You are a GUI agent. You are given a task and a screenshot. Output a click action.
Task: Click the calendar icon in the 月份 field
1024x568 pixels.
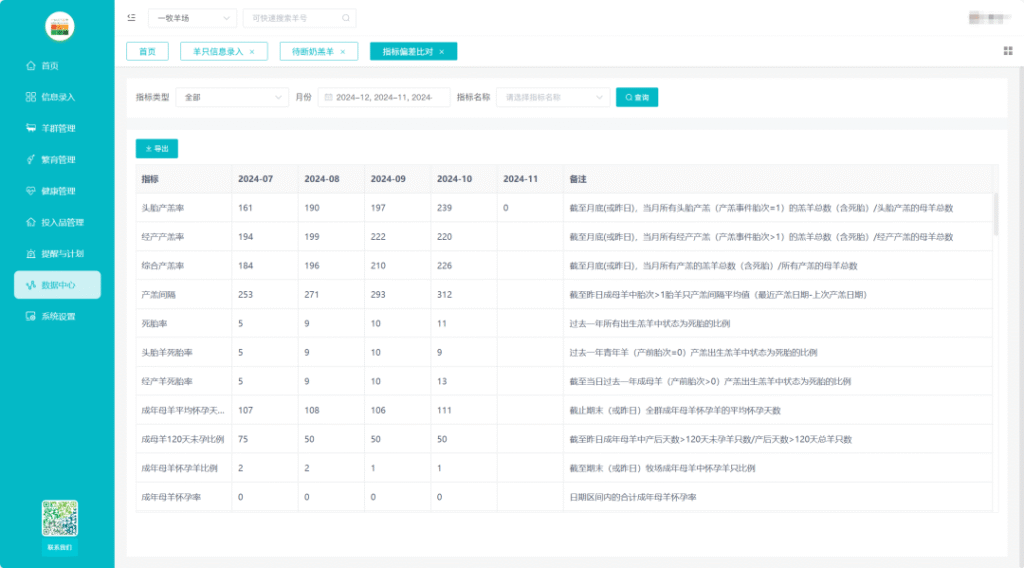[x=328, y=97]
